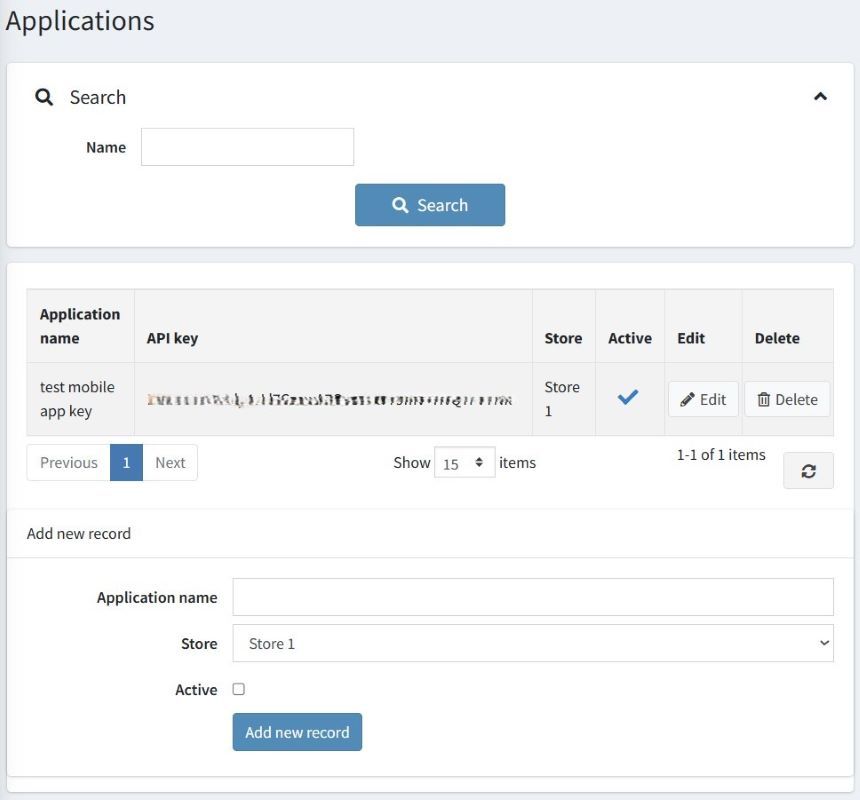This screenshot has height=800, width=860.
Task: Refresh the applications table
Action: (x=808, y=470)
